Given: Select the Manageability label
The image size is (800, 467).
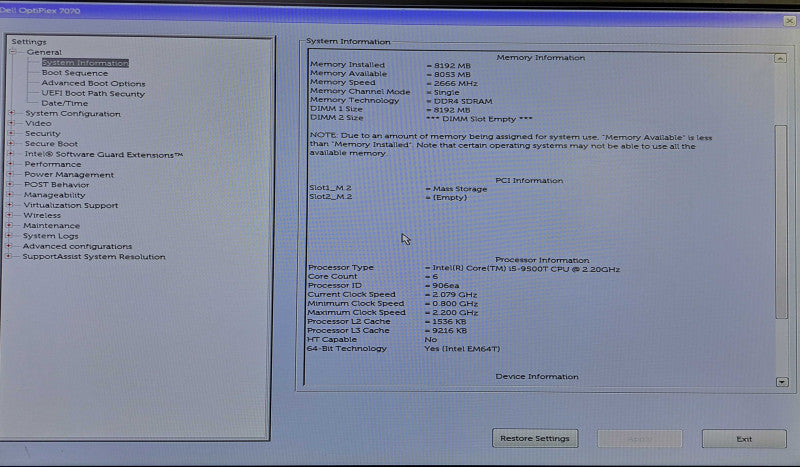Looking at the screenshot, I should (54, 194).
